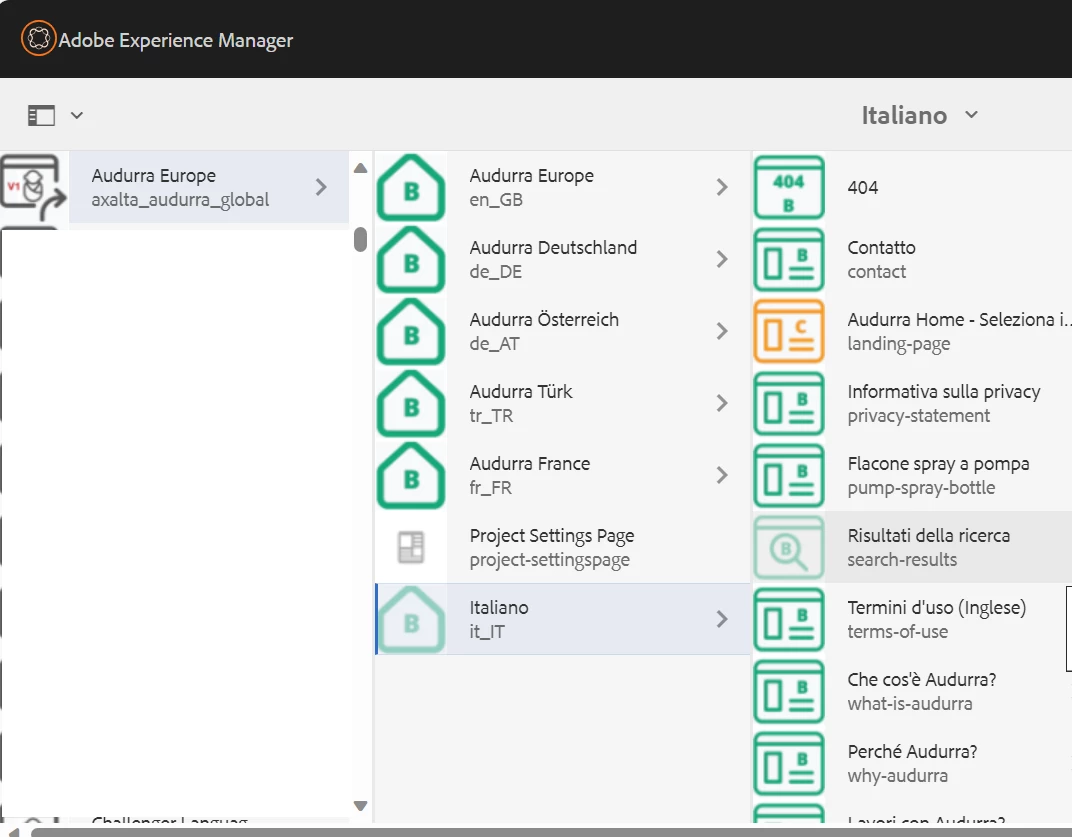
Task: Expand the Audurra Europe en_GB chevron
Action: click(x=722, y=187)
